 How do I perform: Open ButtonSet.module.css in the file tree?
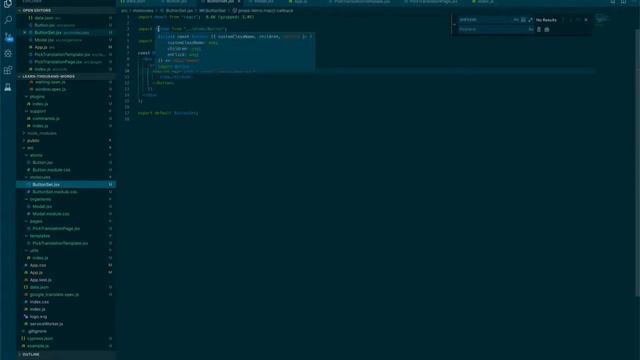[x=65, y=192]
